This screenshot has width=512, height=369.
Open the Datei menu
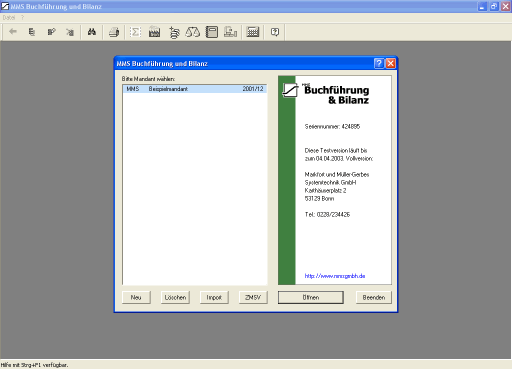tap(9, 18)
